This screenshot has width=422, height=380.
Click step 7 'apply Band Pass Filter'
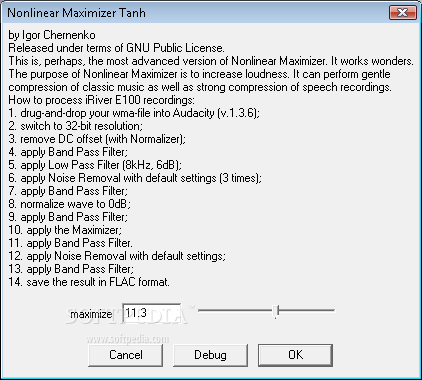(x=68, y=191)
